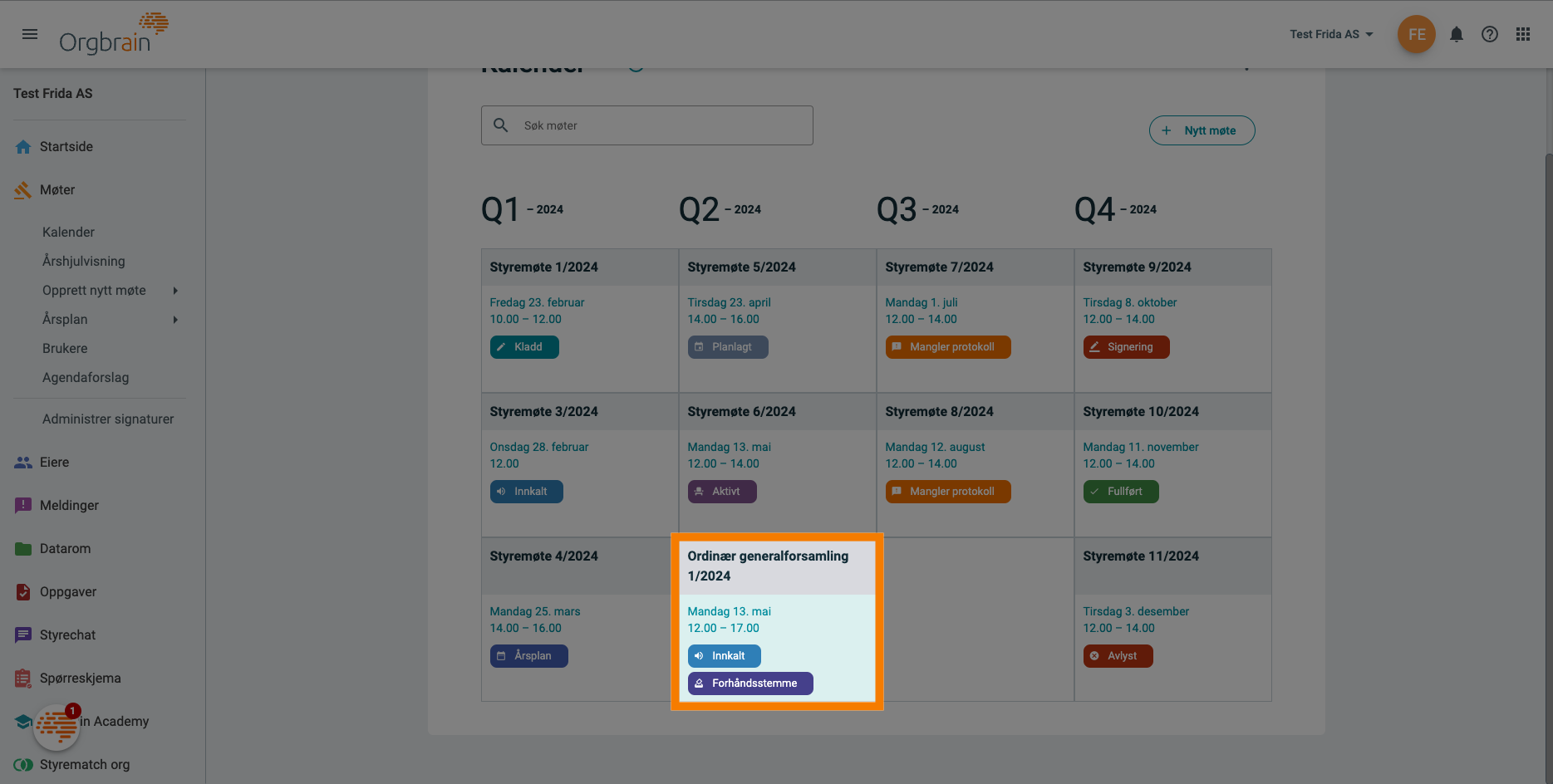Click Innkalt badge on Styremøte 3/2024
The height and width of the screenshot is (784, 1553).
[527, 492]
